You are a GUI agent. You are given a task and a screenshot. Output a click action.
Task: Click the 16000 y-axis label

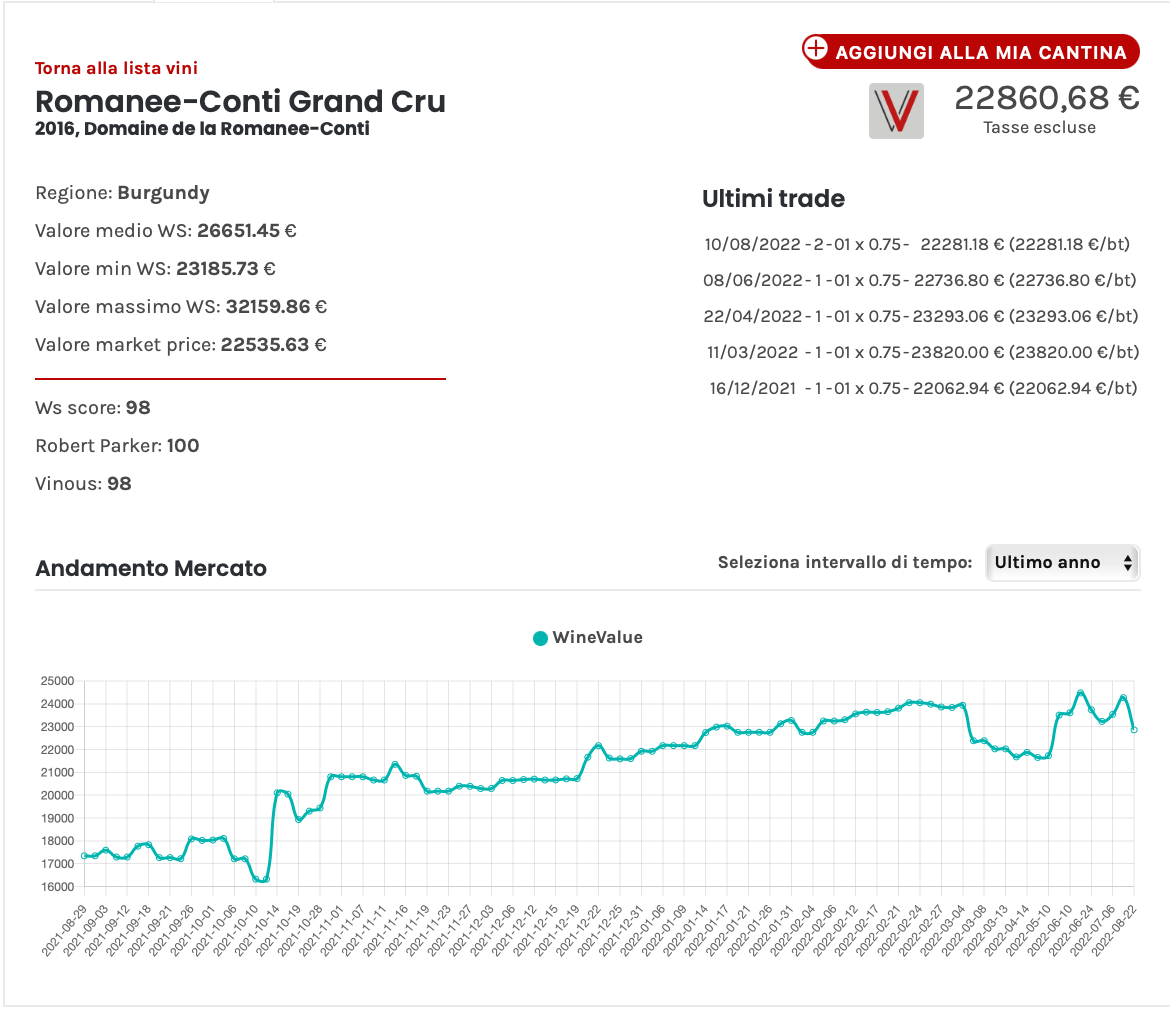(57, 887)
